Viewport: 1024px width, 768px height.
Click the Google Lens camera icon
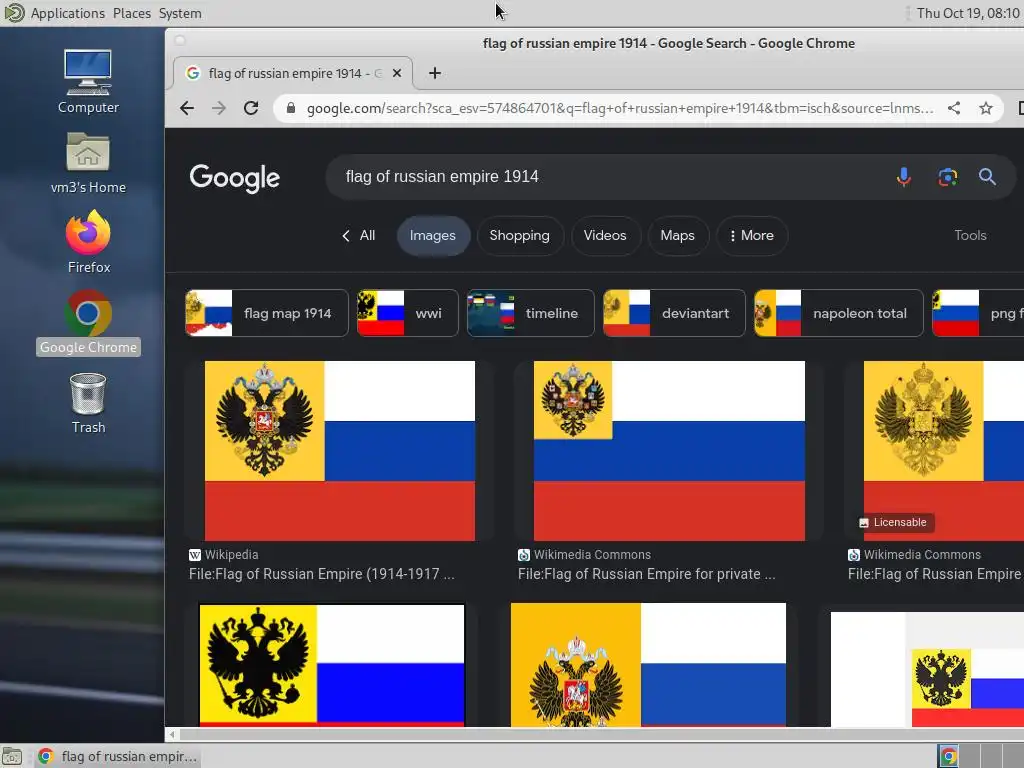tap(948, 177)
